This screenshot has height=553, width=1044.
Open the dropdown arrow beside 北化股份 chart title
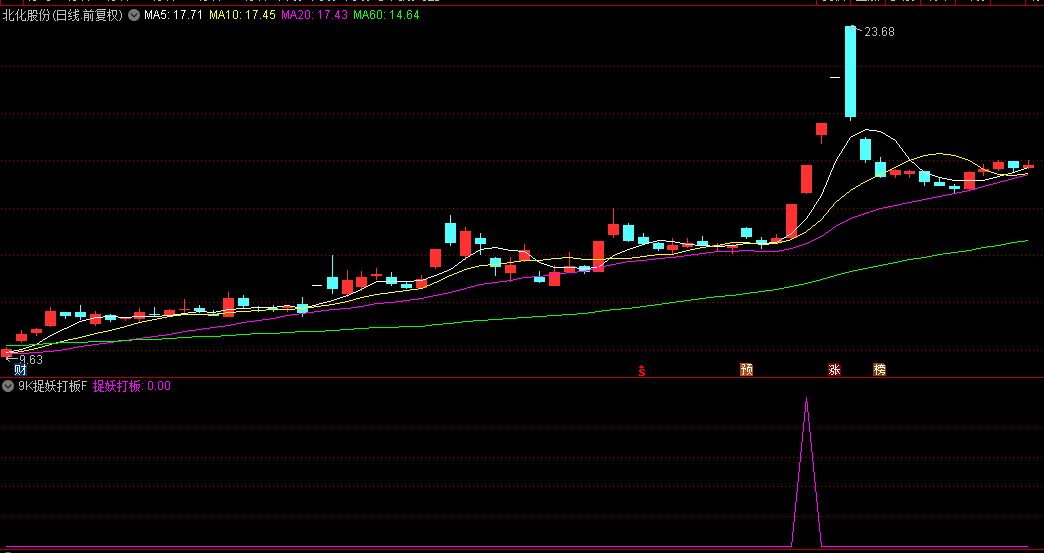click(x=134, y=15)
